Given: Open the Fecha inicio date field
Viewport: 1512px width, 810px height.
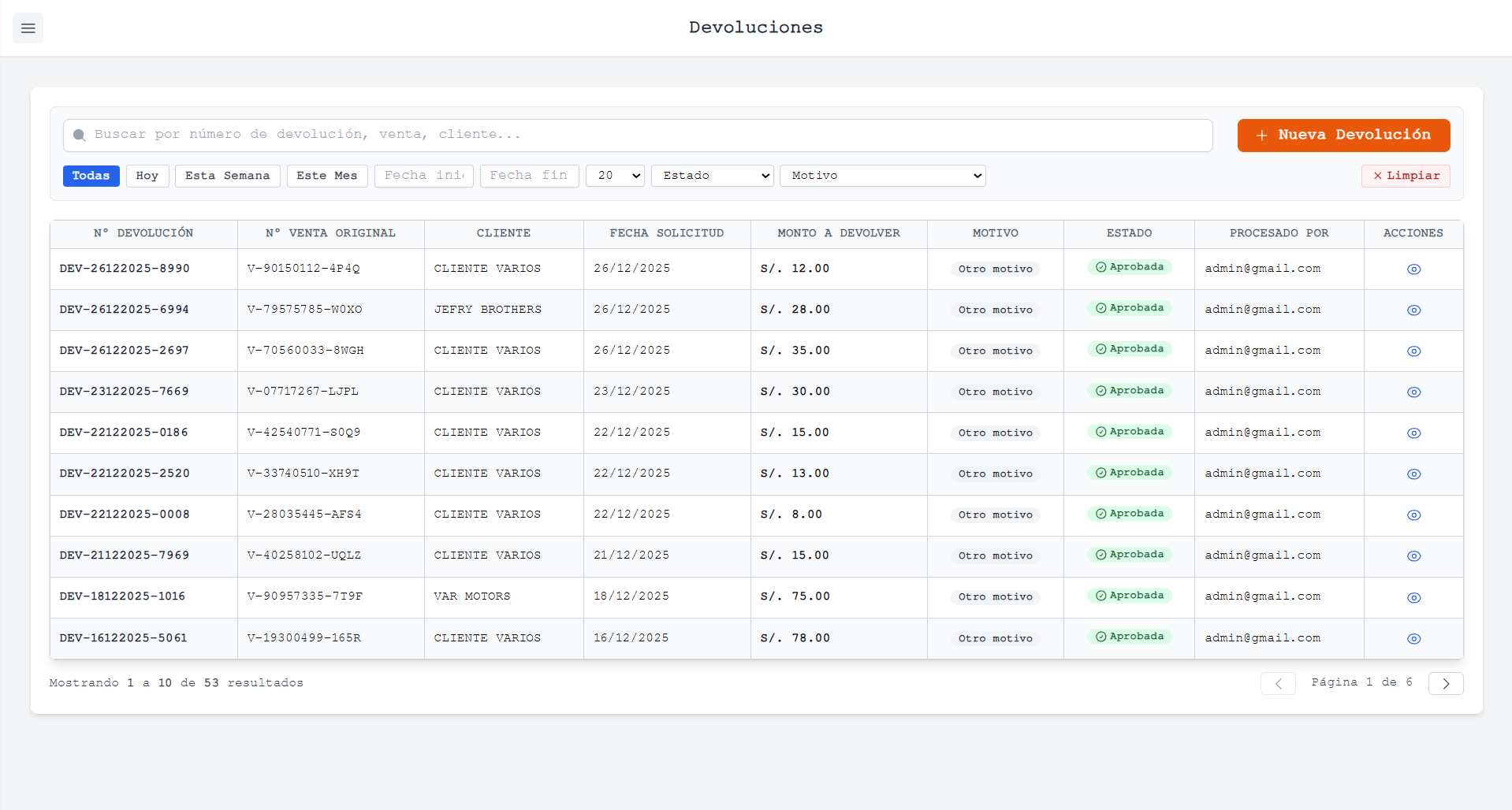Looking at the screenshot, I should (x=424, y=176).
